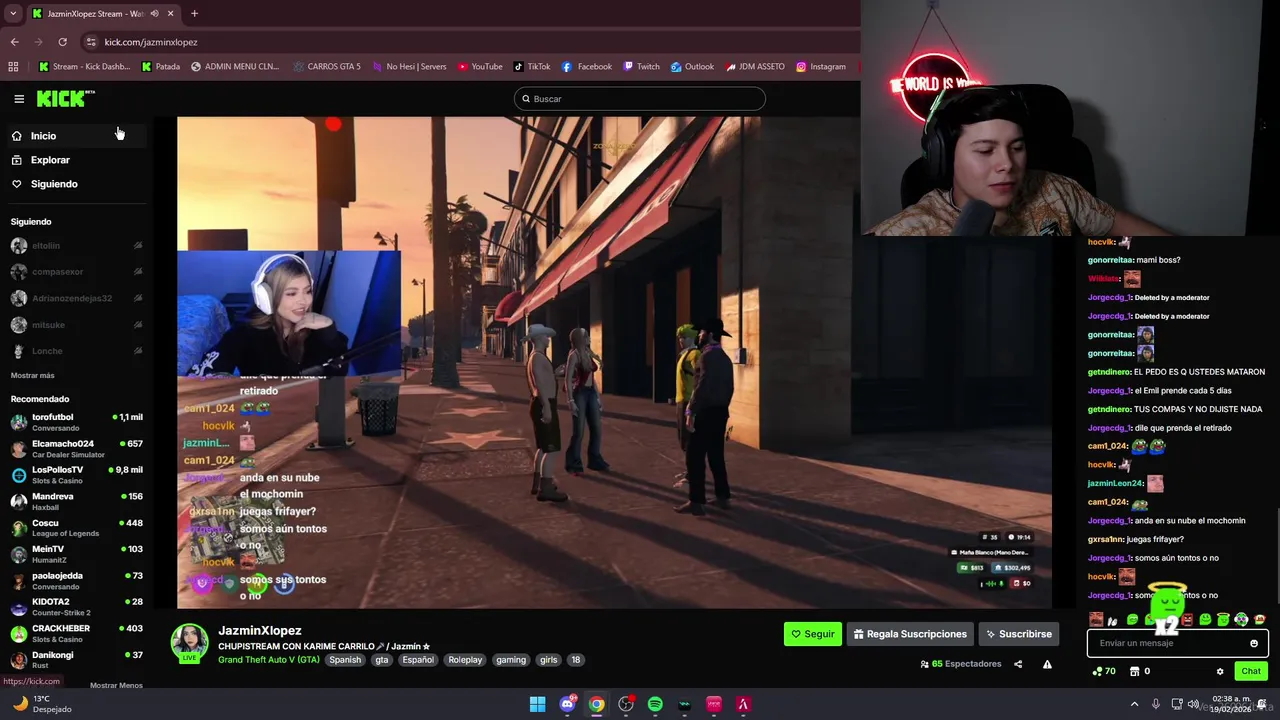Click the gaming tag
The width and height of the screenshot is (1280, 720).
point(511,660)
